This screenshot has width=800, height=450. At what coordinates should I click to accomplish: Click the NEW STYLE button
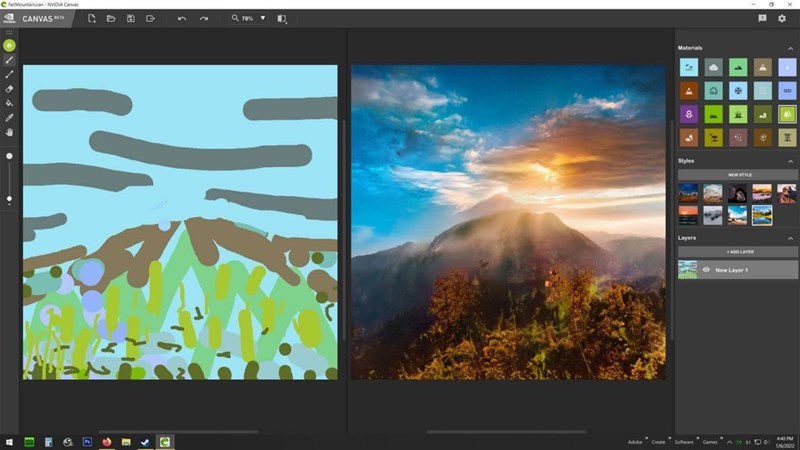738,175
